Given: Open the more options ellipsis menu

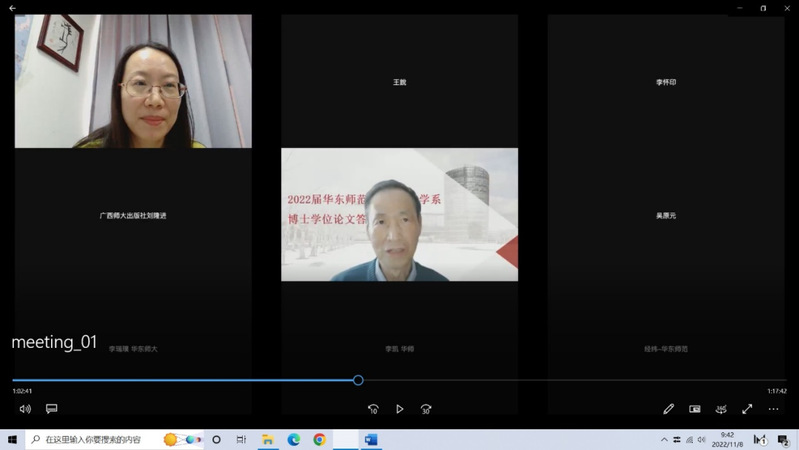Looking at the screenshot, I should click(x=773, y=409).
